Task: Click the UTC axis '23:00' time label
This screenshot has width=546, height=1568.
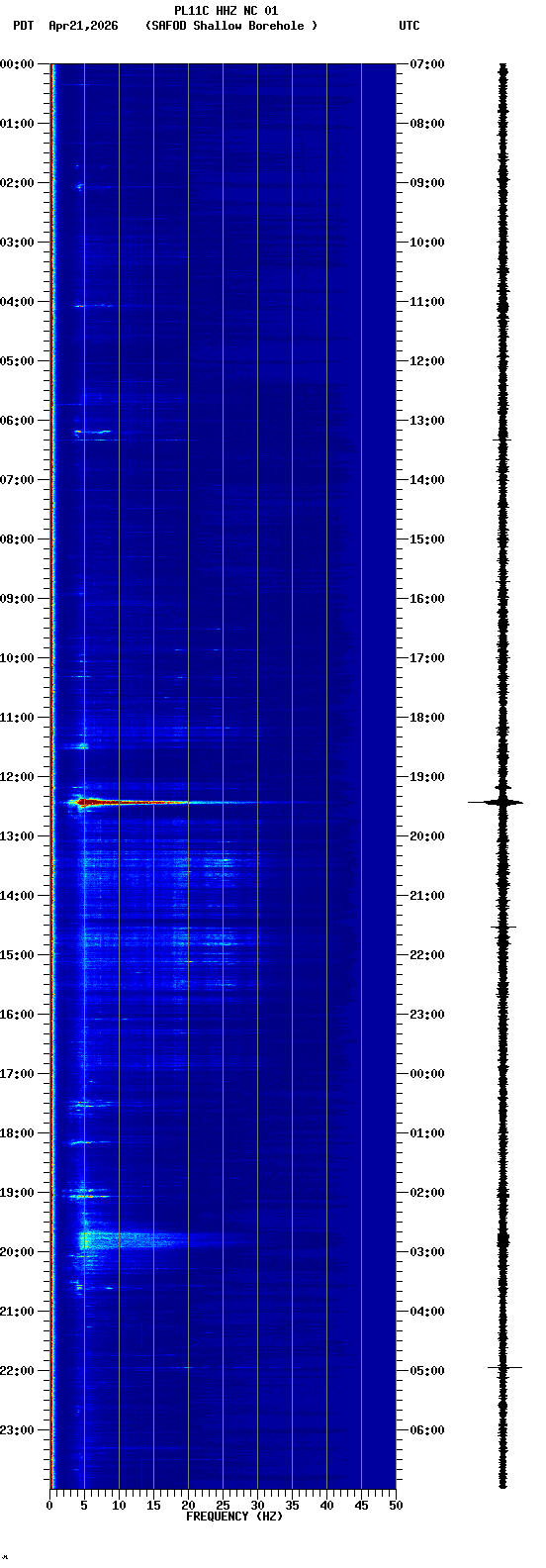Action: (x=427, y=1015)
